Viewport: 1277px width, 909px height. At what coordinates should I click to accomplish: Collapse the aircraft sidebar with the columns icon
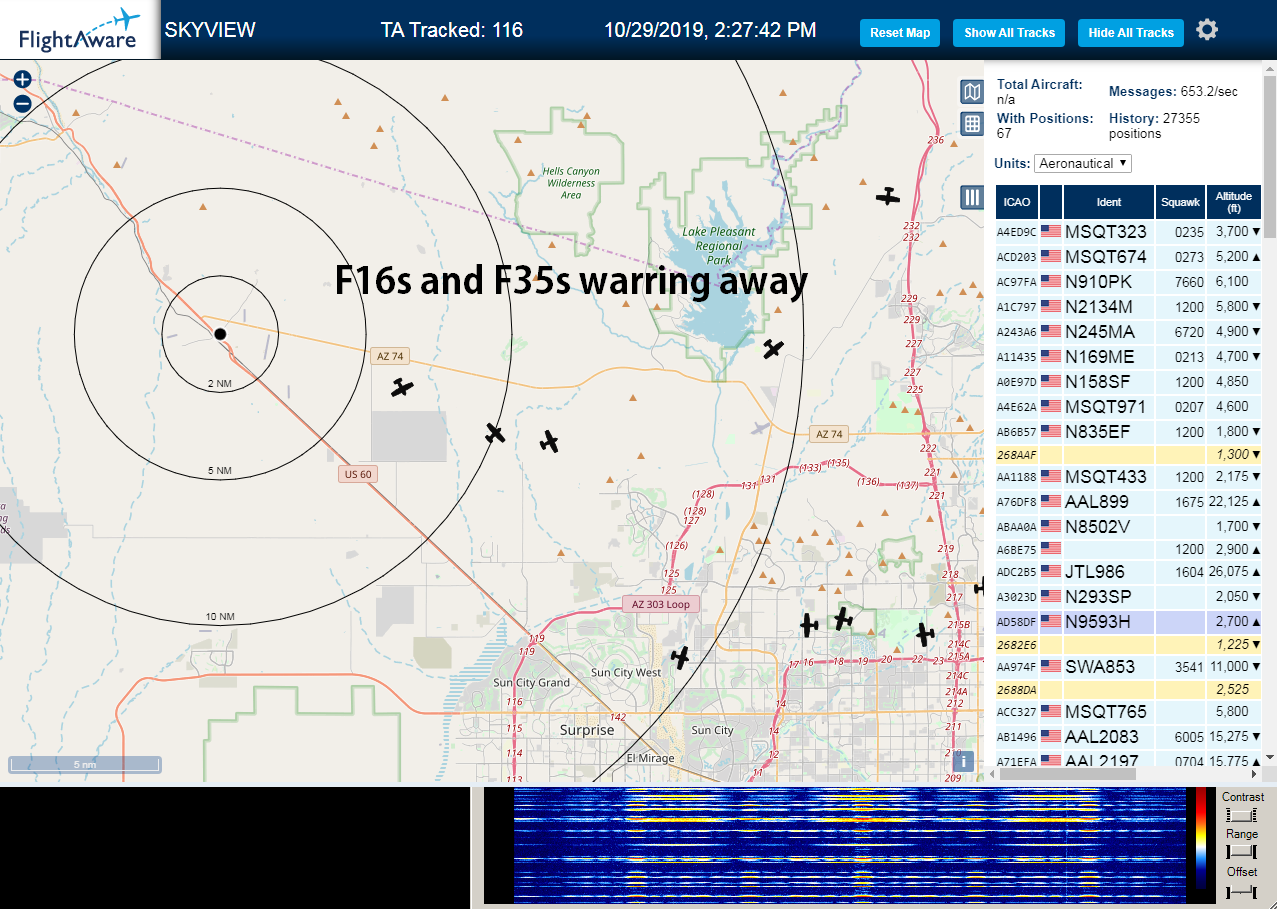(x=971, y=197)
